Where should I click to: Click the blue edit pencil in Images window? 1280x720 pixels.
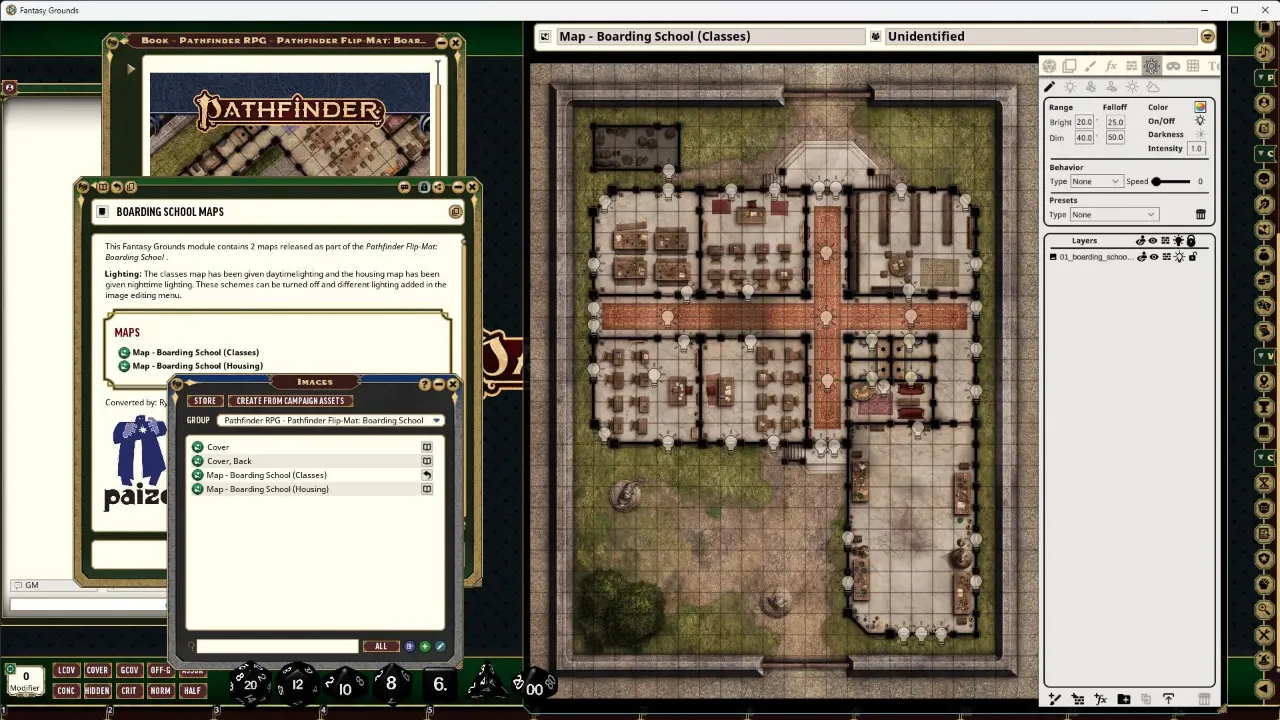point(439,646)
